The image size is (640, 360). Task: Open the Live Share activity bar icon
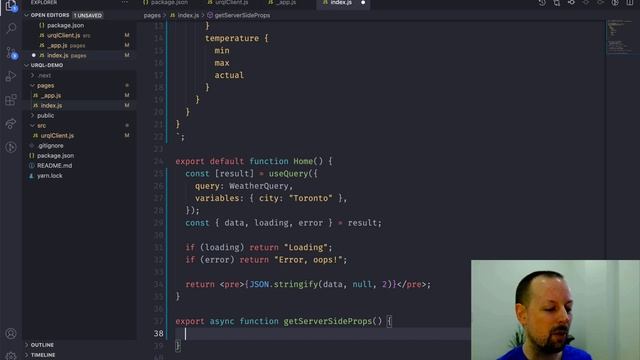tap(11, 124)
